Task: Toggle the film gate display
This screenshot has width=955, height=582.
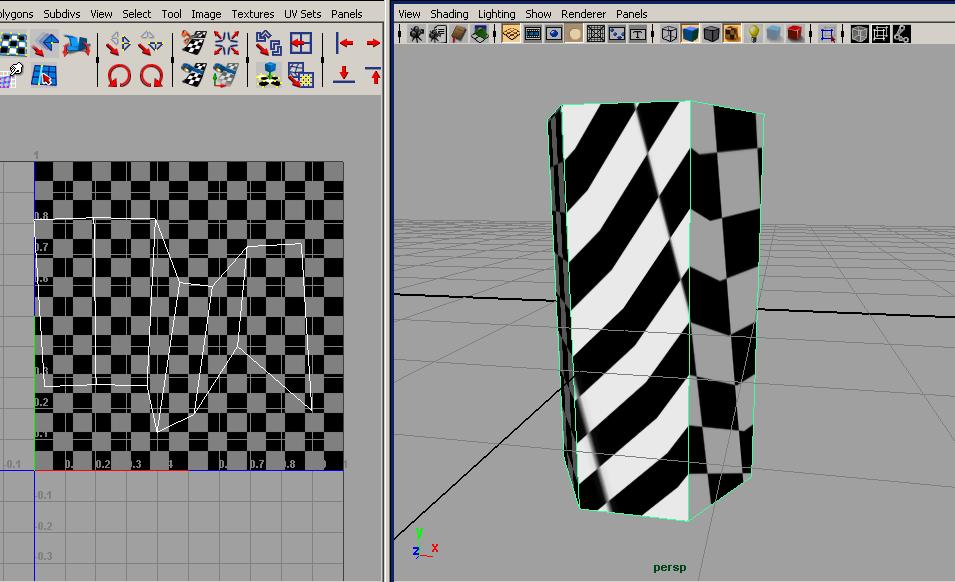Action: point(532,34)
